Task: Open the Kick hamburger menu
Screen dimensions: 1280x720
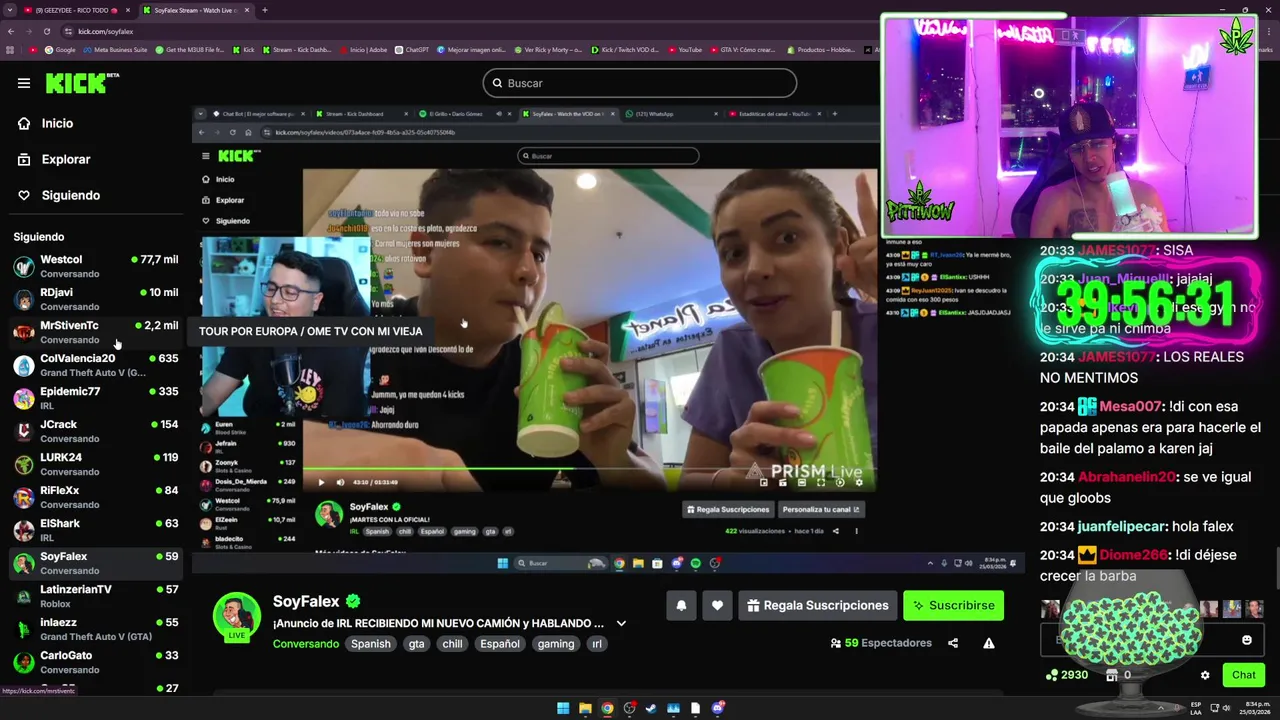Action: click(24, 83)
